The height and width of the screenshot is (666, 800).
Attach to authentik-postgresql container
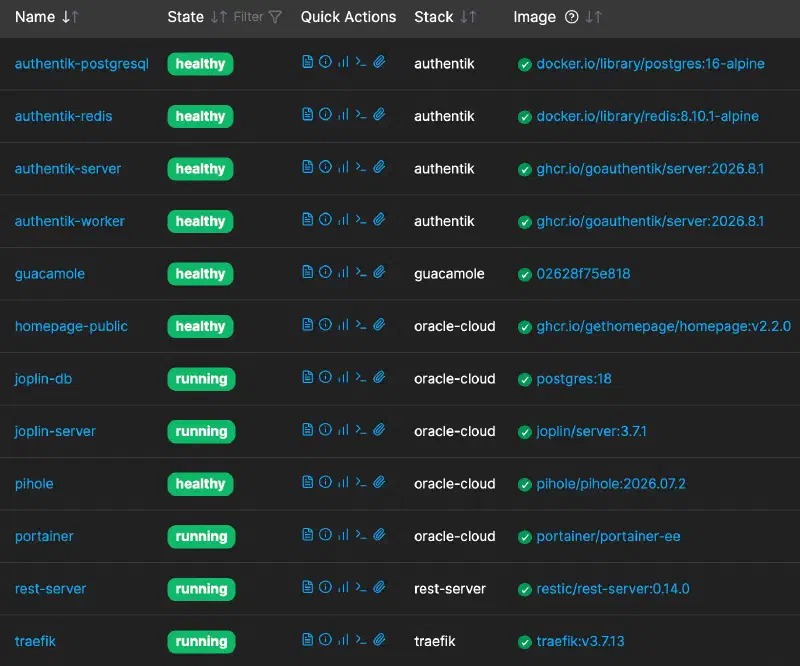pos(379,62)
